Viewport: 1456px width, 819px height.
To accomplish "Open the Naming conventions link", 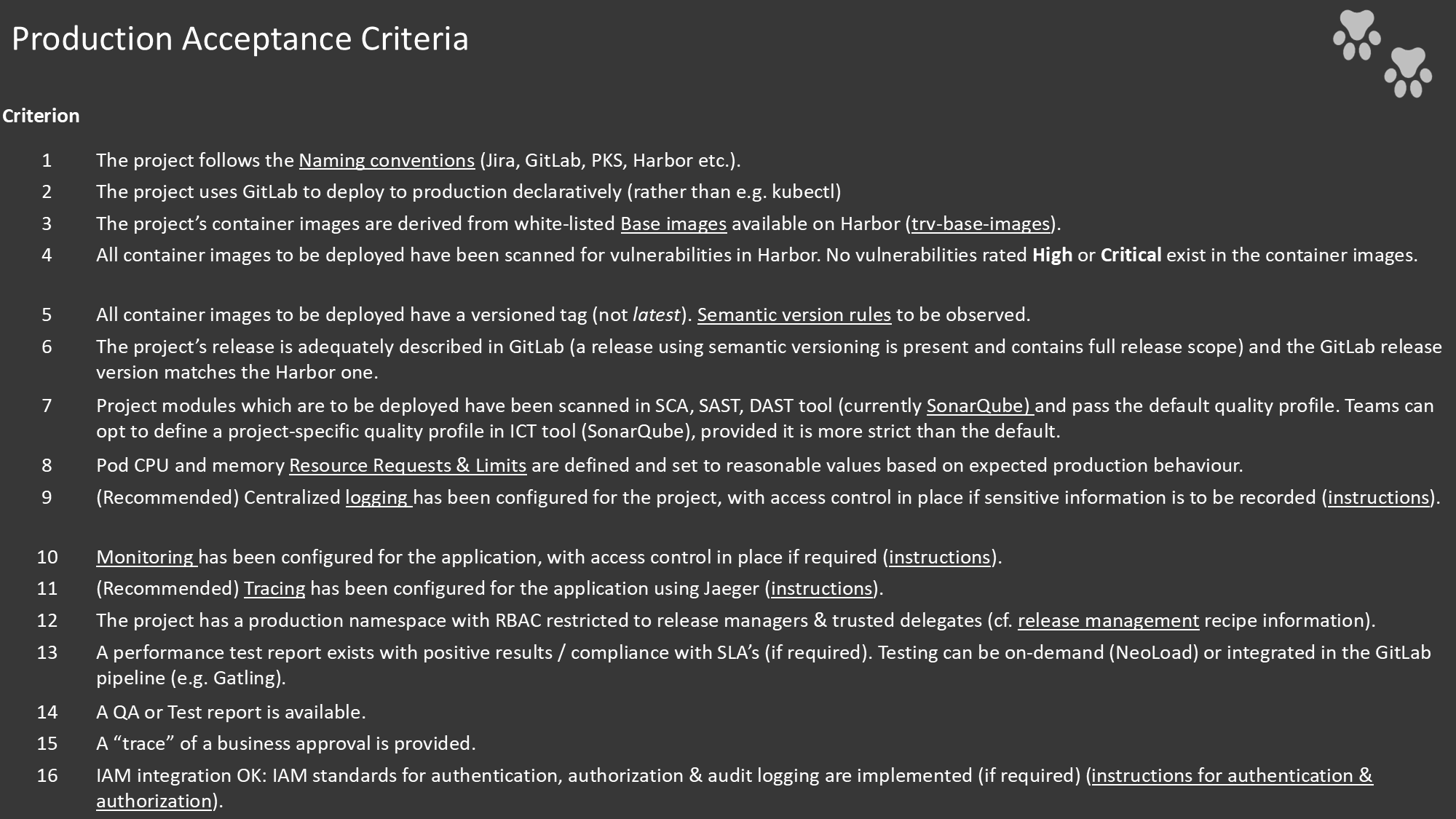I will click(387, 160).
